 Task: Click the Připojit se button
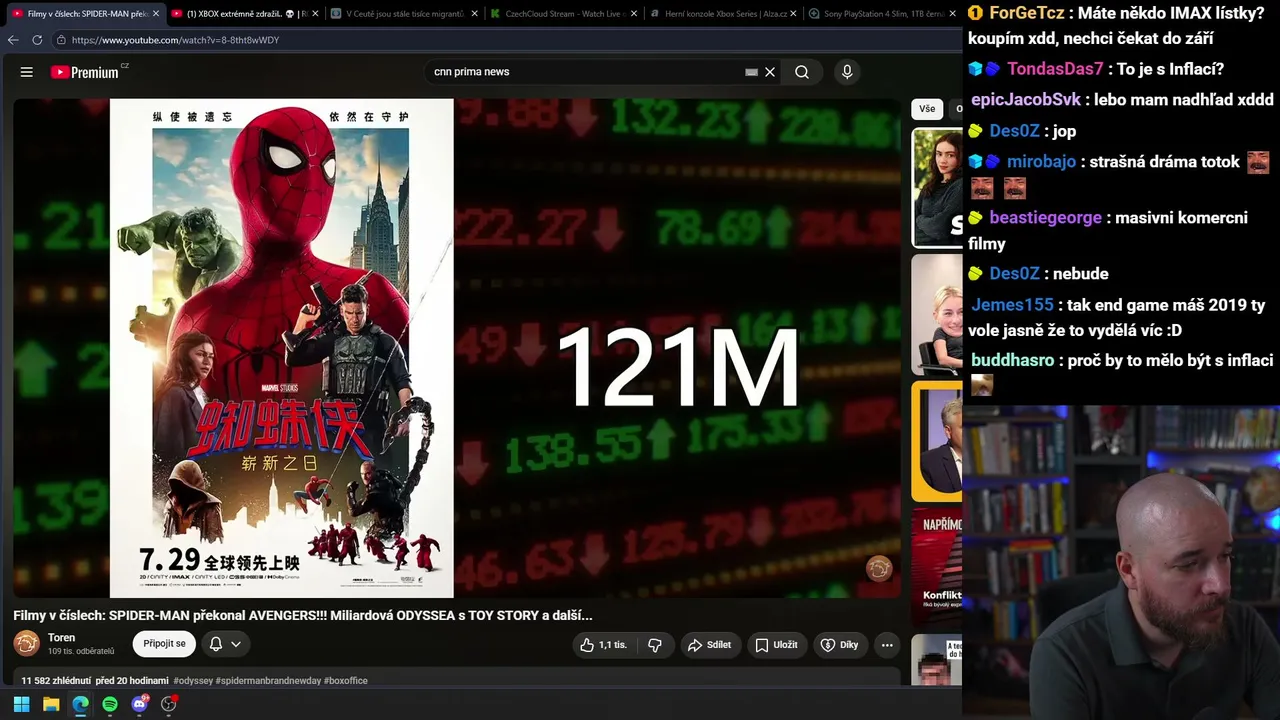point(164,644)
